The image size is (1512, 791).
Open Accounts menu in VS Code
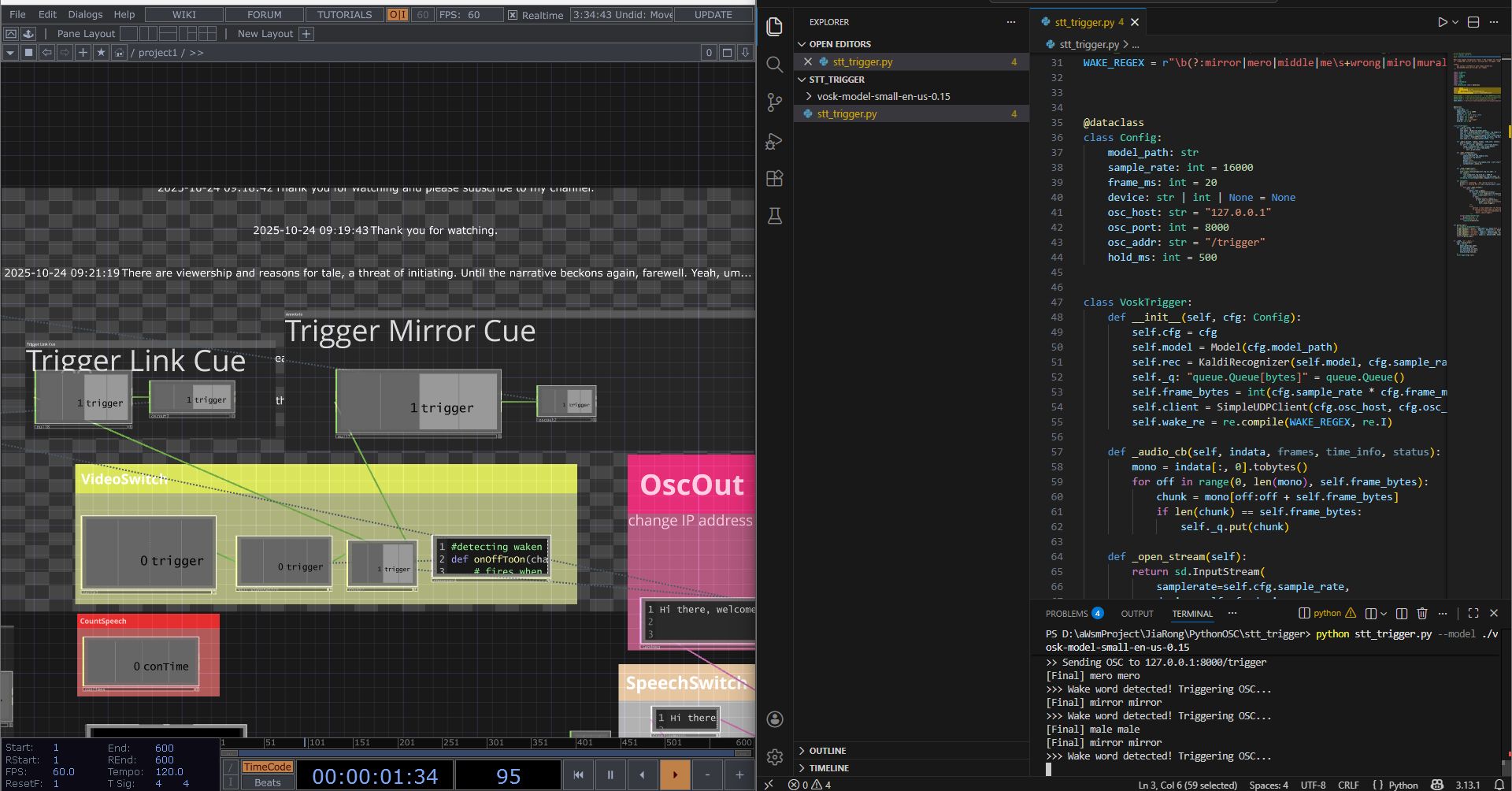pyautogui.click(x=775, y=719)
